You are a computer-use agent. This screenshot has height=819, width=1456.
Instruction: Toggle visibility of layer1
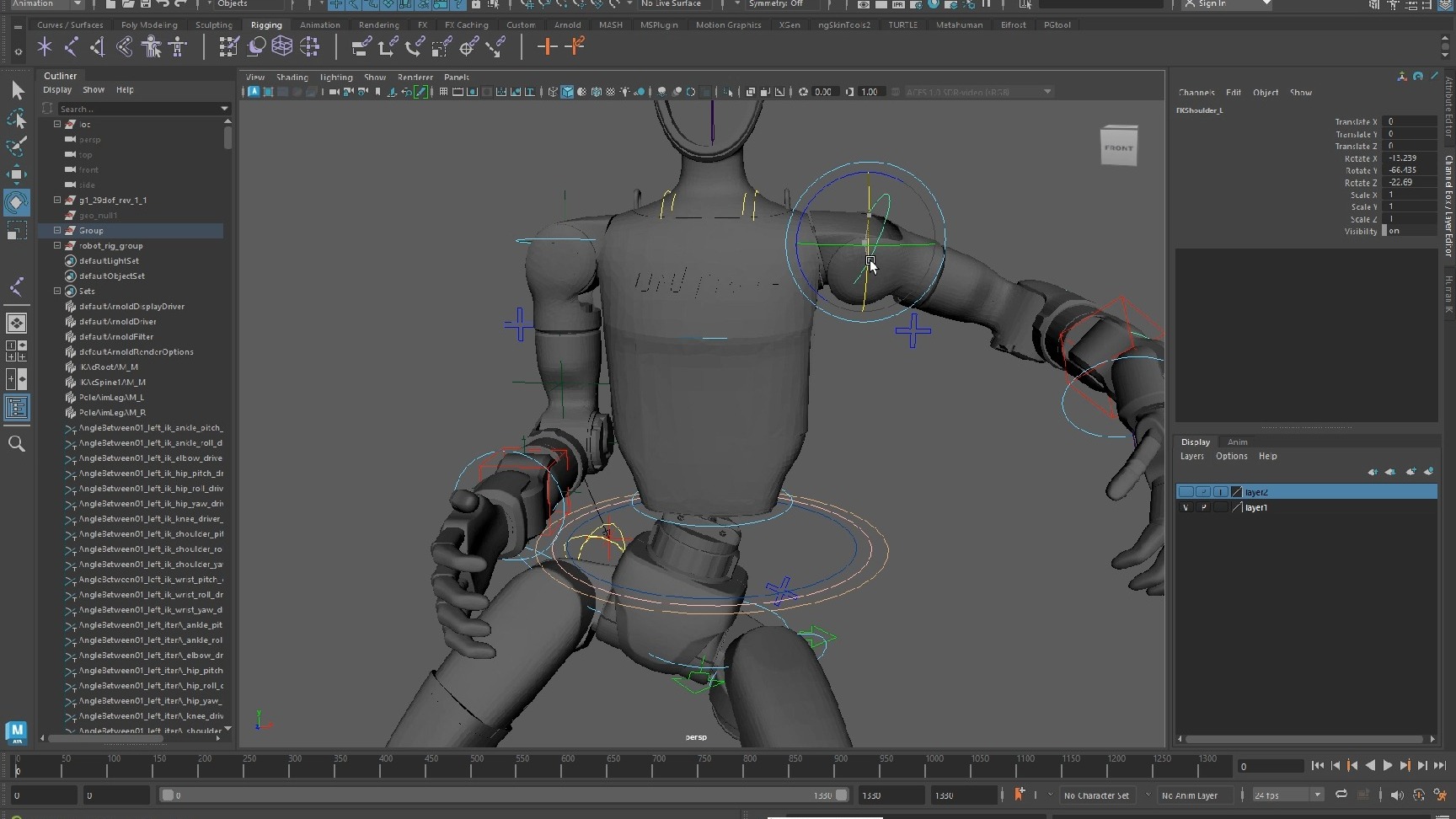click(1186, 507)
